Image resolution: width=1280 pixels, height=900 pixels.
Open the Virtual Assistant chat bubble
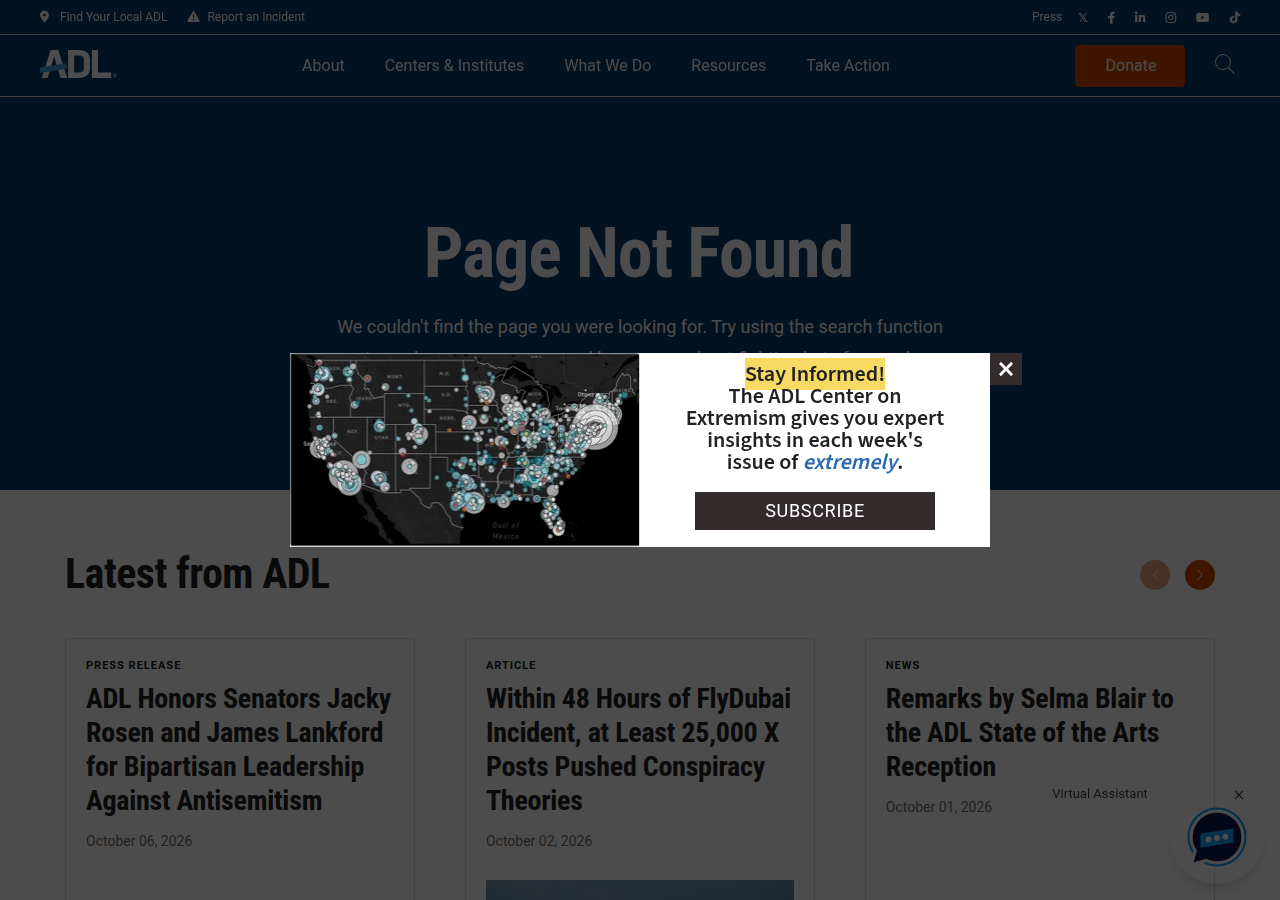click(x=1216, y=837)
